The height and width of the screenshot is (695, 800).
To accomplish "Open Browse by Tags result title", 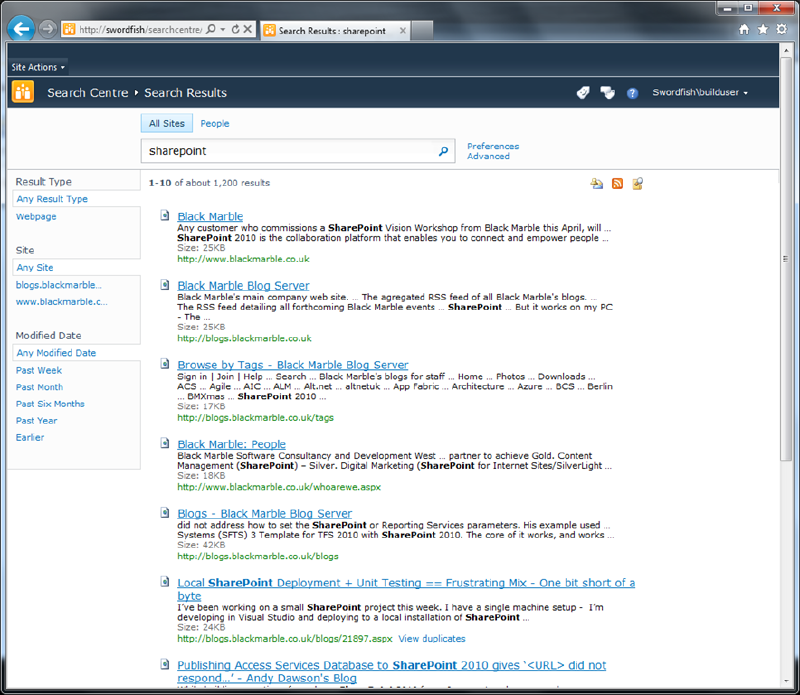I will (x=293, y=365).
